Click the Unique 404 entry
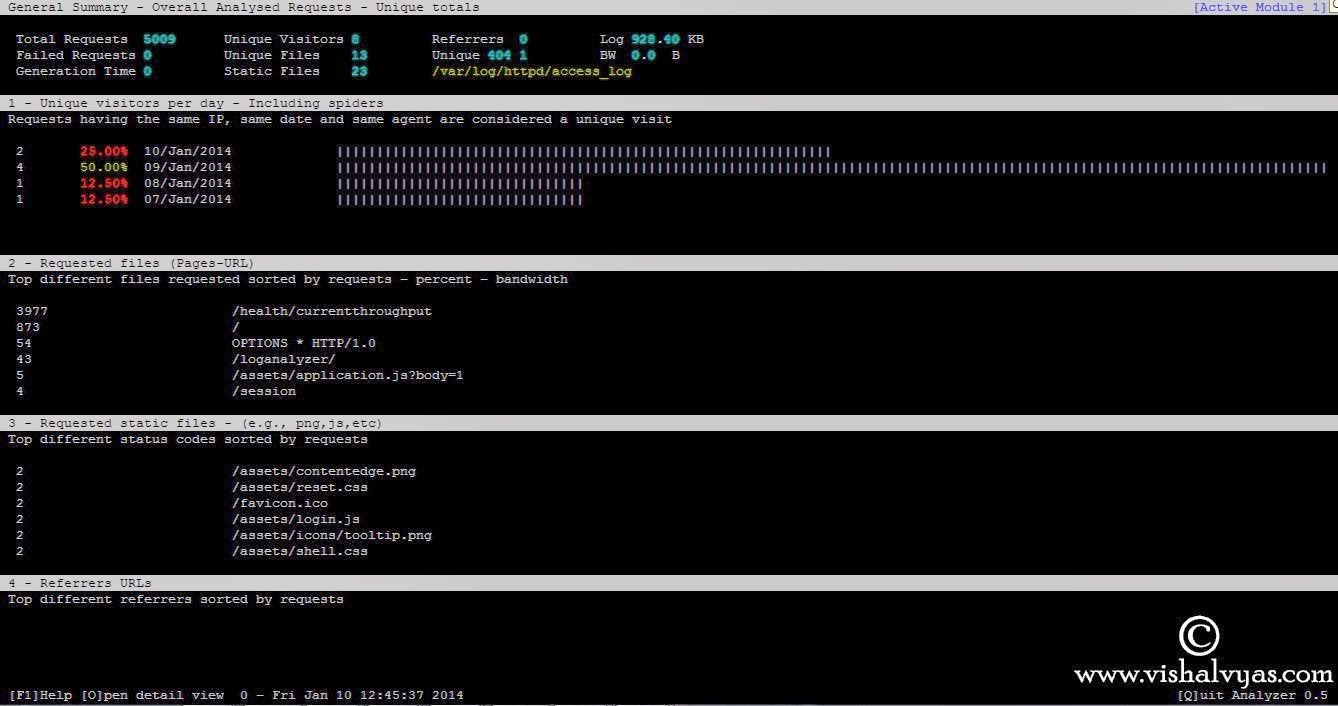Image resolution: width=1338 pixels, height=706 pixels. (479, 55)
